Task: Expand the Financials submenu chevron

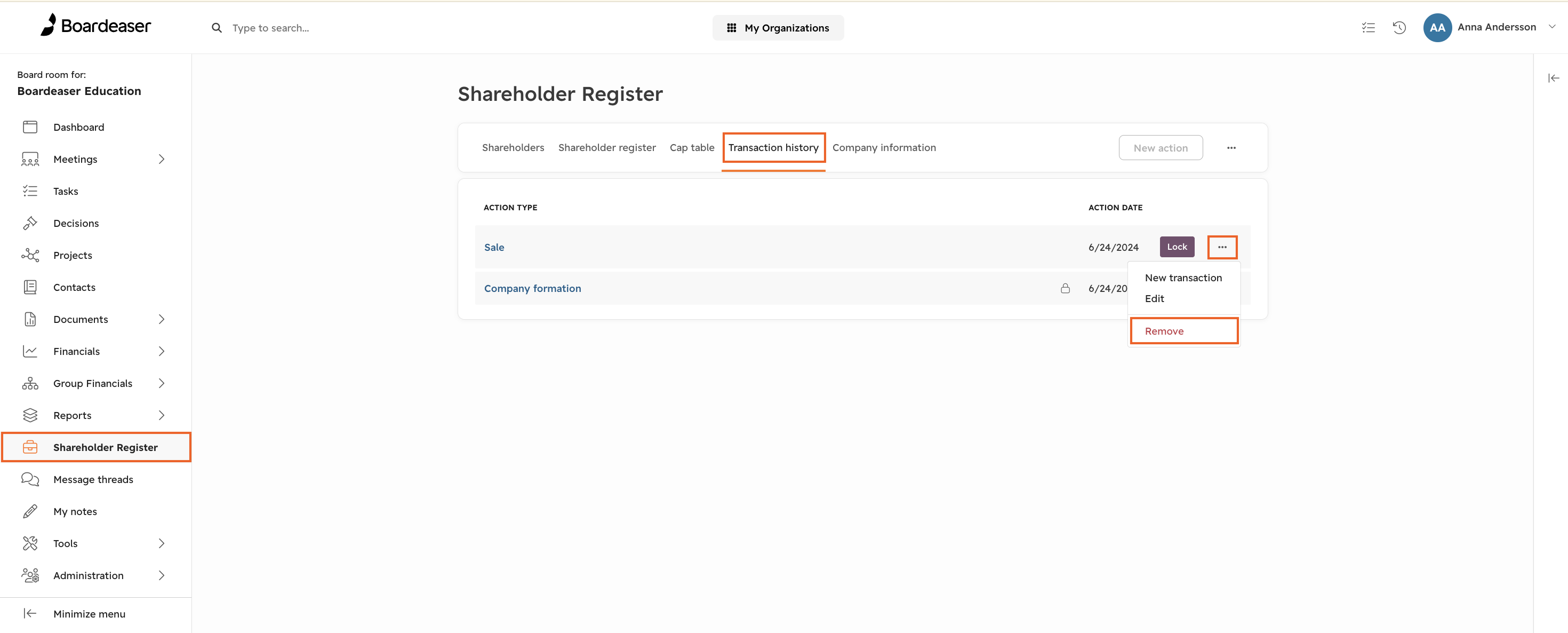Action: pyautogui.click(x=161, y=351)
